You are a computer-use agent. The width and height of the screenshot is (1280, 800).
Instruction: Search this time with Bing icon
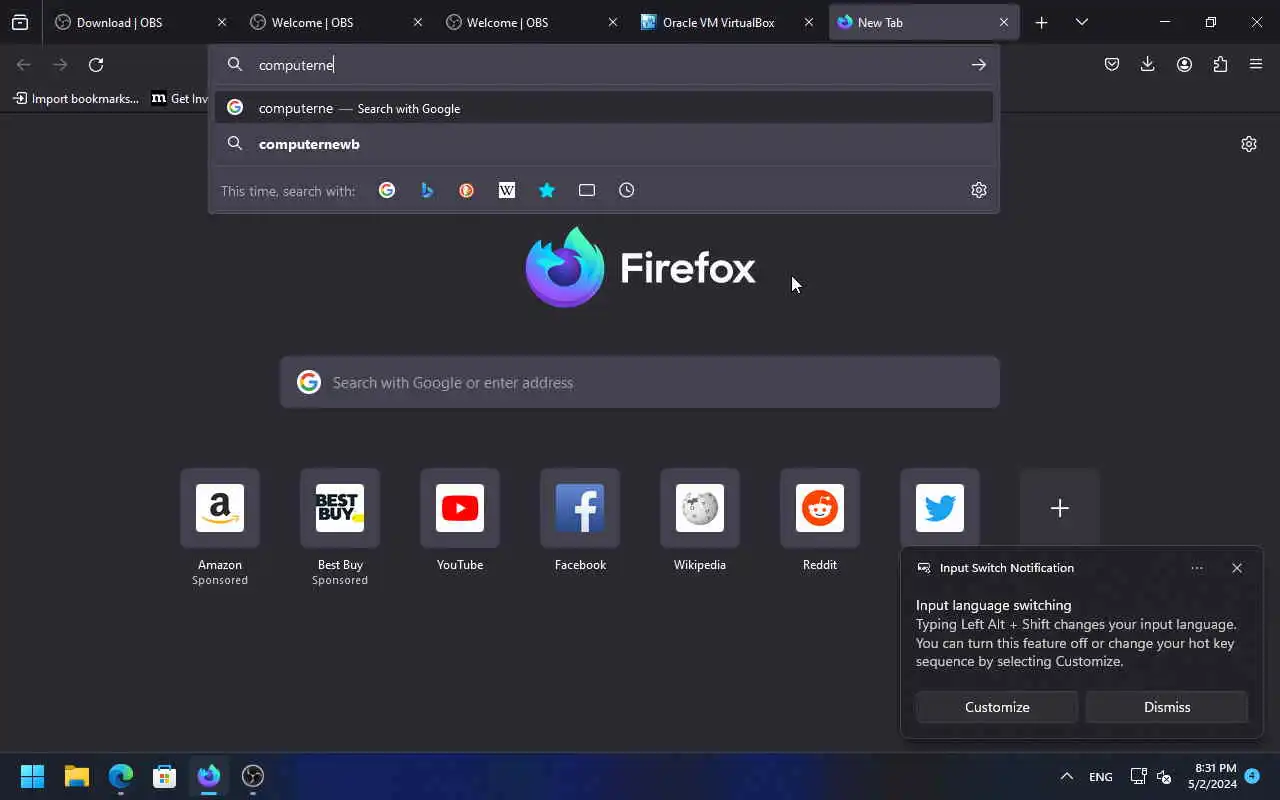pyautogui.click(x=427, y=190)
